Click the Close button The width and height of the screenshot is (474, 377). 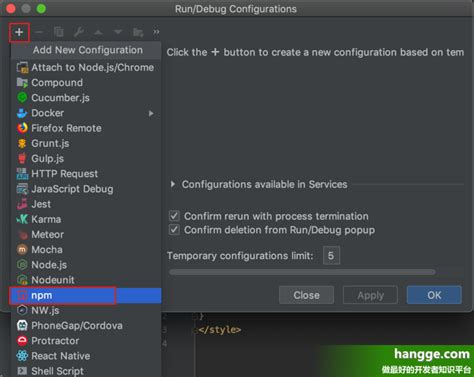pos(306,295)
